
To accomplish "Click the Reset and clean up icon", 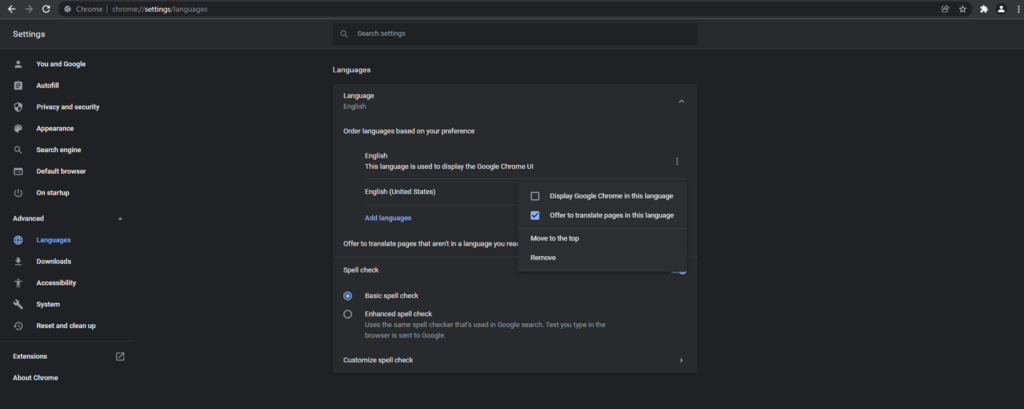I will point(18,325).
